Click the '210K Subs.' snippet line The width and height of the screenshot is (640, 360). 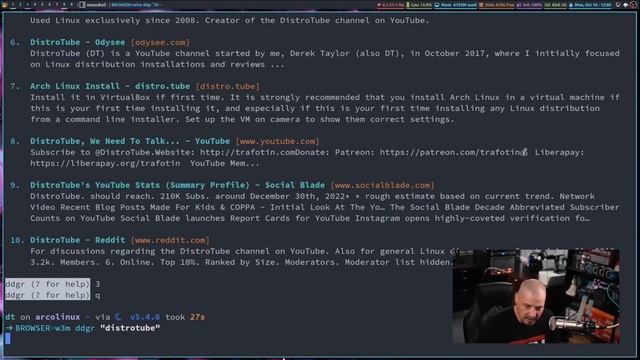(x=312, y=196)
